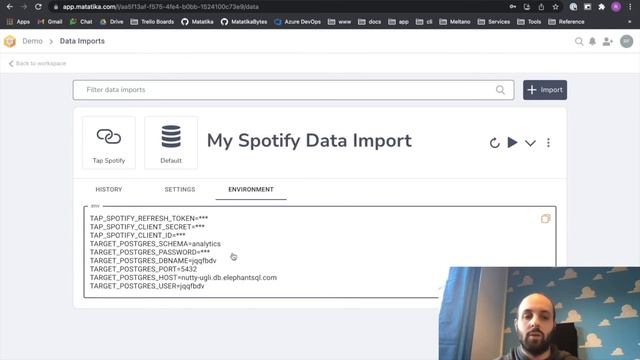640x360 pixels.
Task: Run the Spotify data import
Action: 513,142
